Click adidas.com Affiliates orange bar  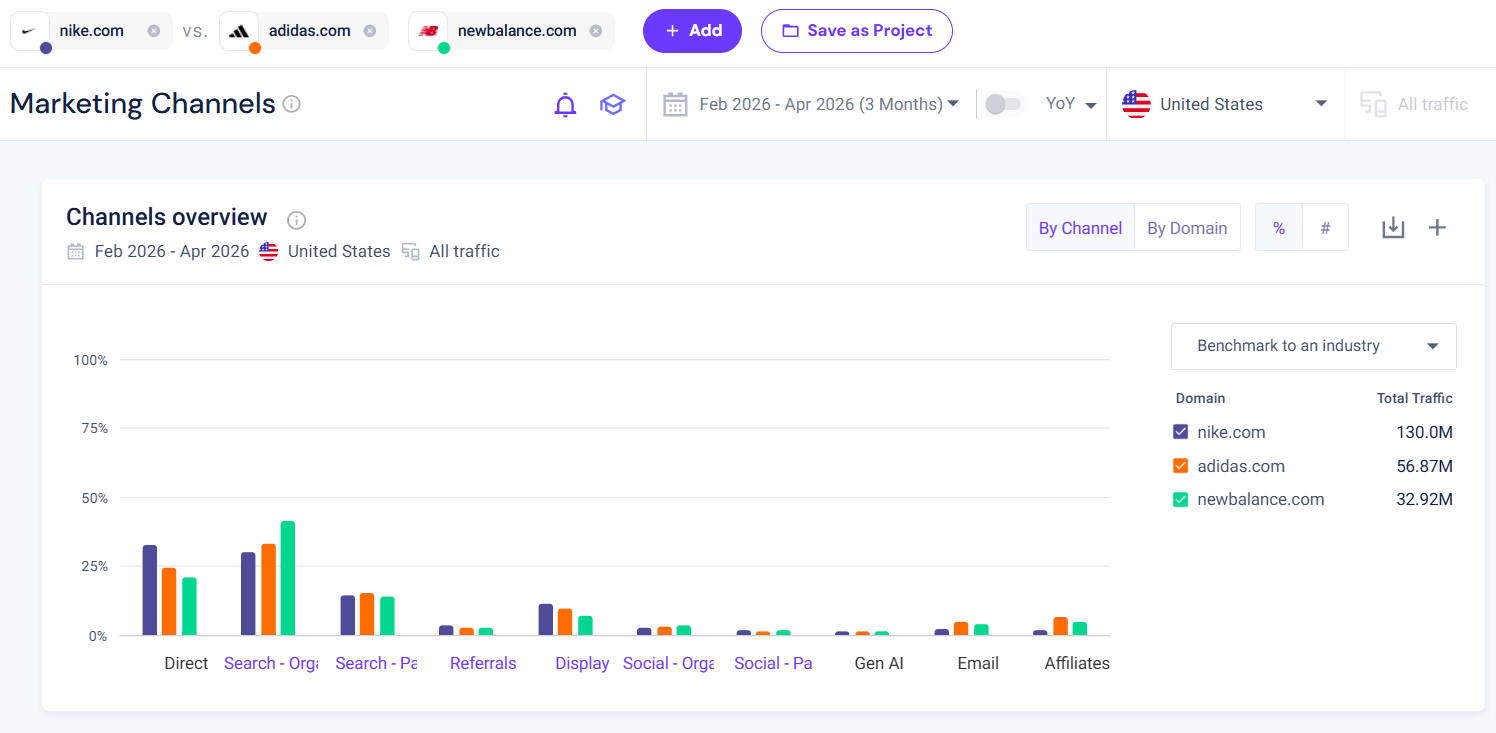[x=1060, y=626]
